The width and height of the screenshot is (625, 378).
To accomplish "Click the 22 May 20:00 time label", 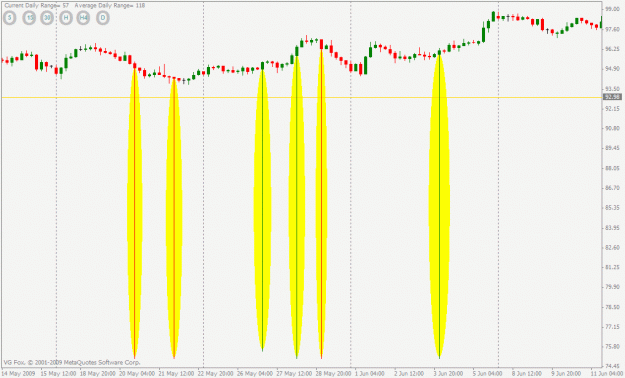I will click(216, 374).
